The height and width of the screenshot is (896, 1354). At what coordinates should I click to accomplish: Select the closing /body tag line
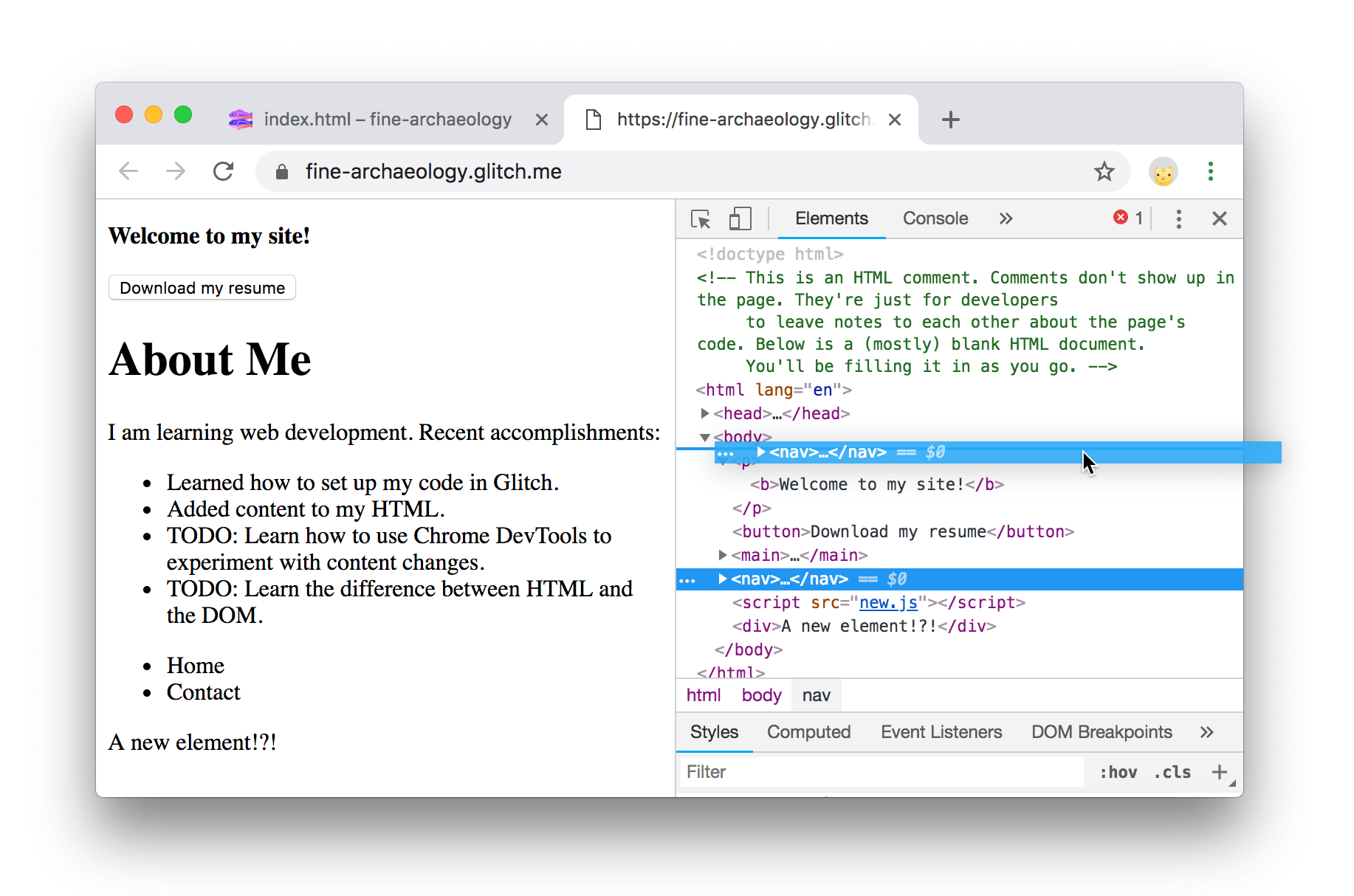[x=749, y=649]
